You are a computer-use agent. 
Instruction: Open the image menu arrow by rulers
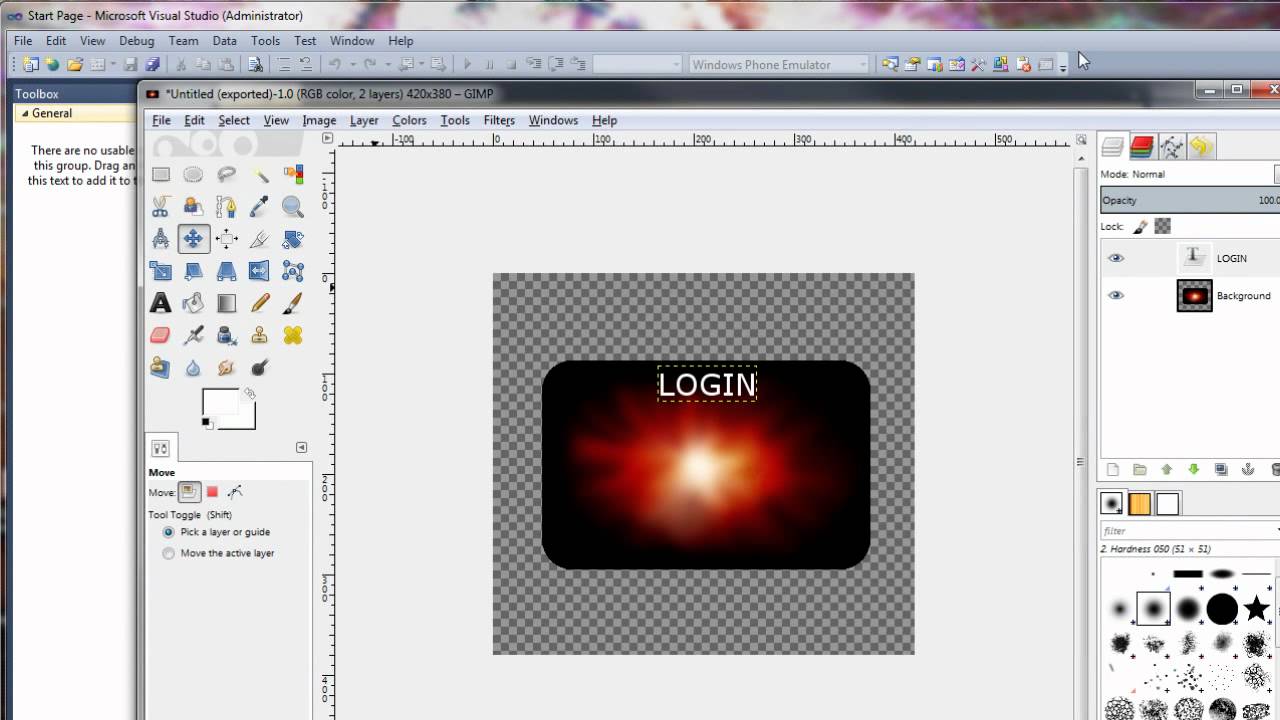pos(328,139)
